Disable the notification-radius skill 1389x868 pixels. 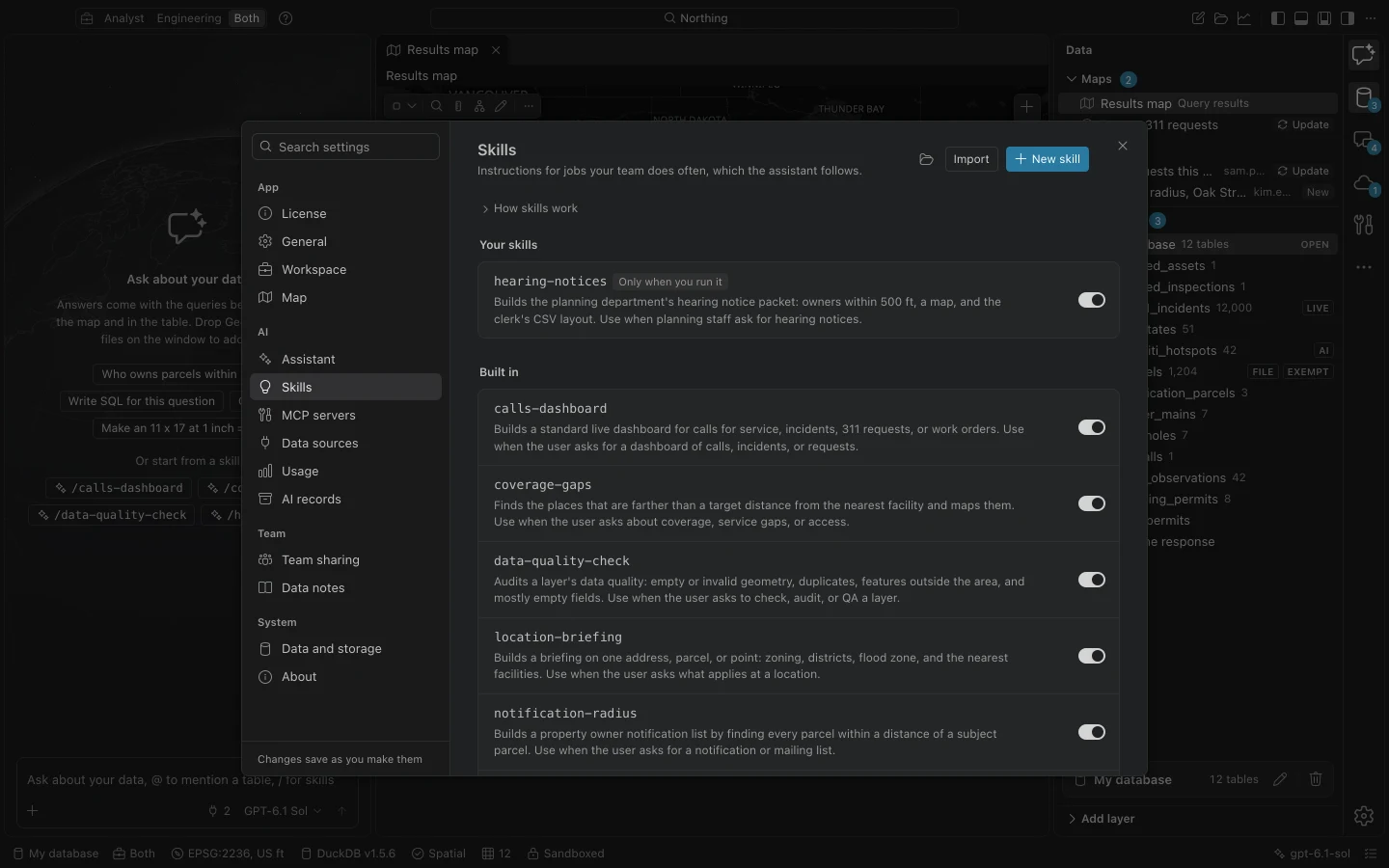pos(1092,732)
